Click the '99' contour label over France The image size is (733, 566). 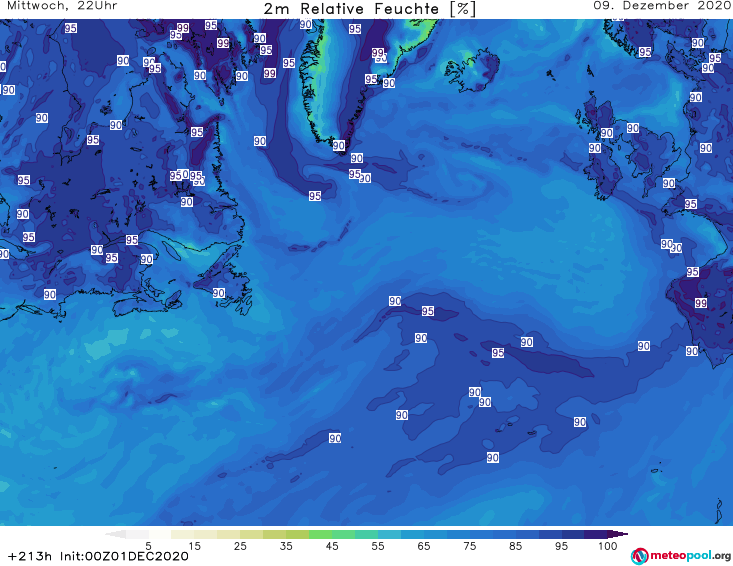click(x=701, y=303)
